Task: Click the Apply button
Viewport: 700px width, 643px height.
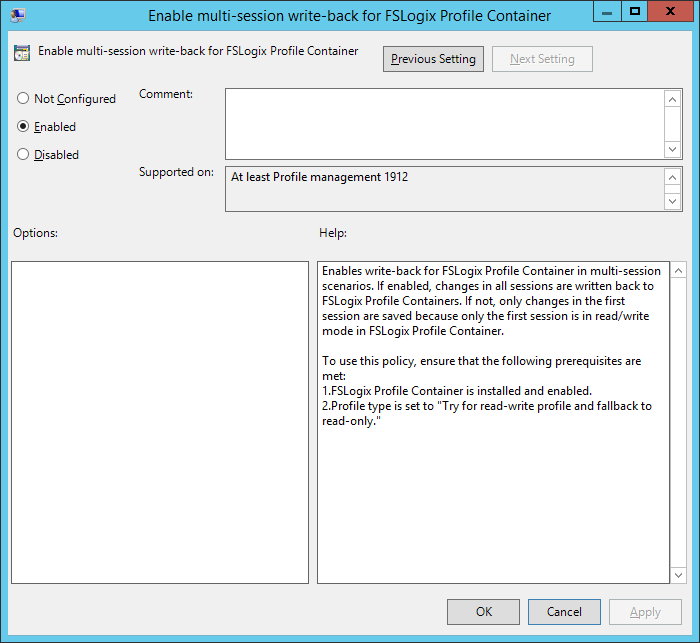Action: 645,612
